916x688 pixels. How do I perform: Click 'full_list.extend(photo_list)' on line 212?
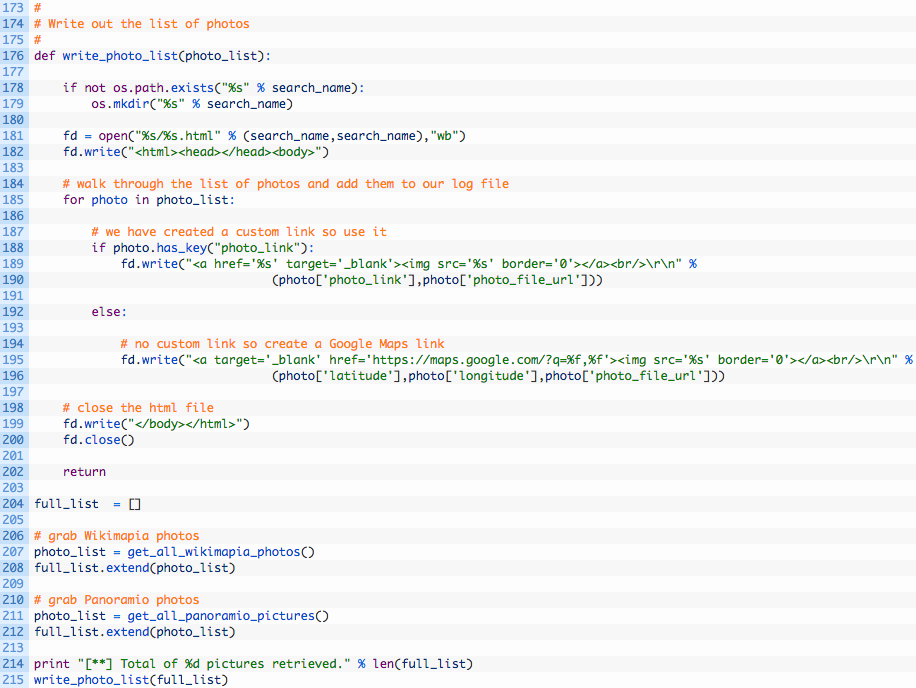click(x=134, y=632)
